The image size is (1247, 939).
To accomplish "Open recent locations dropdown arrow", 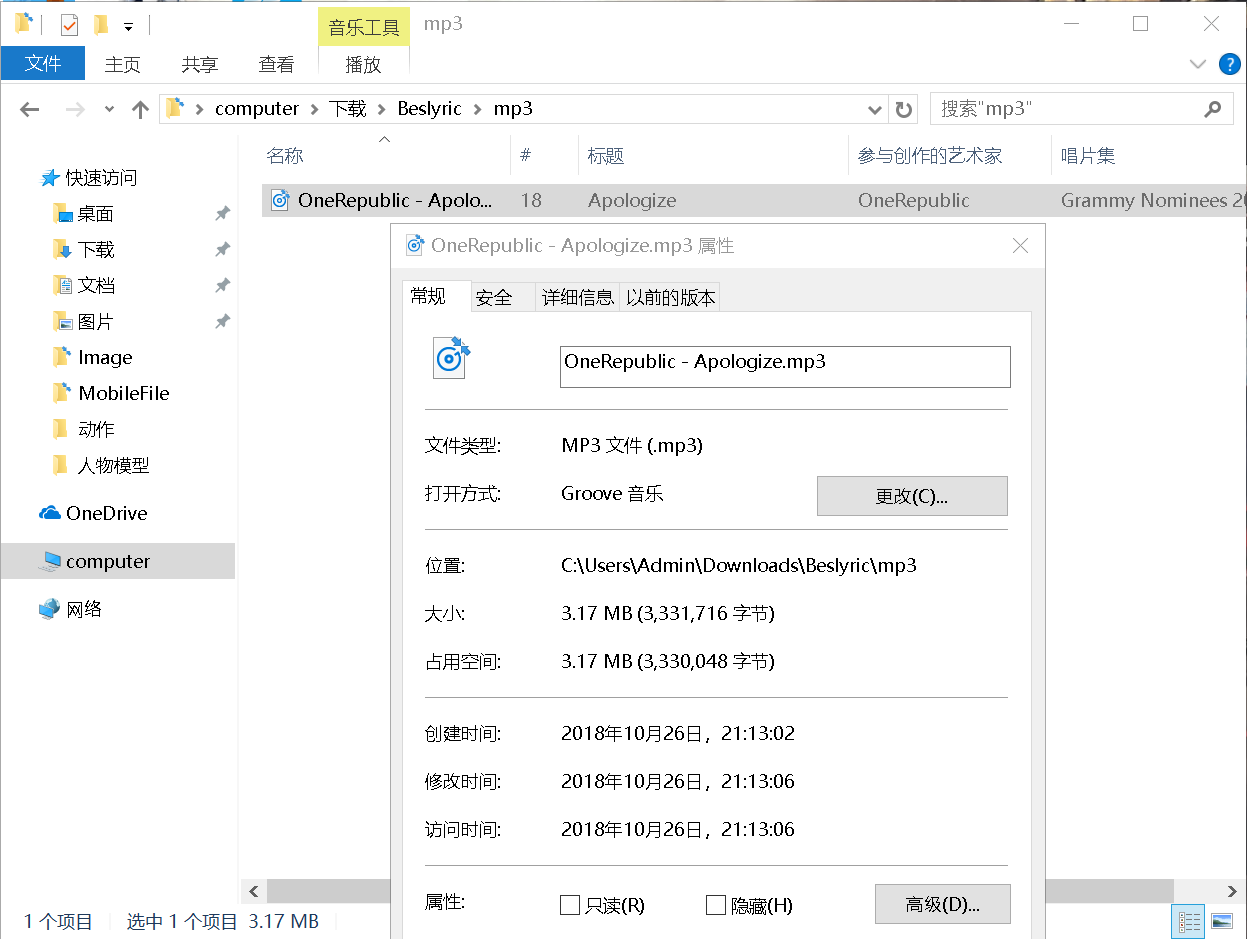I will (x=110, y=110).
